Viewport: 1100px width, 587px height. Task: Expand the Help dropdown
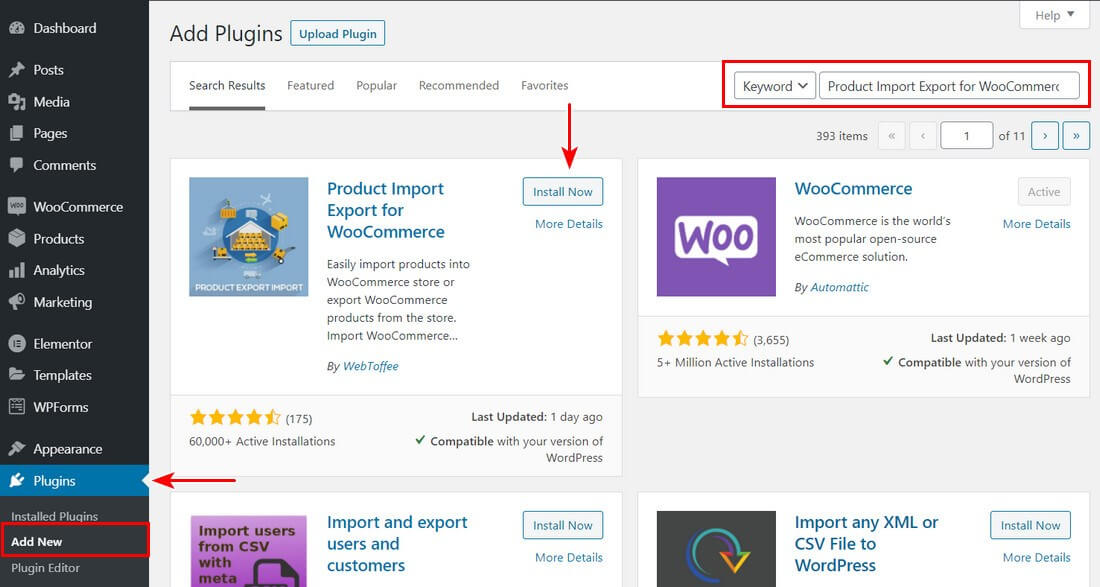1054,15
